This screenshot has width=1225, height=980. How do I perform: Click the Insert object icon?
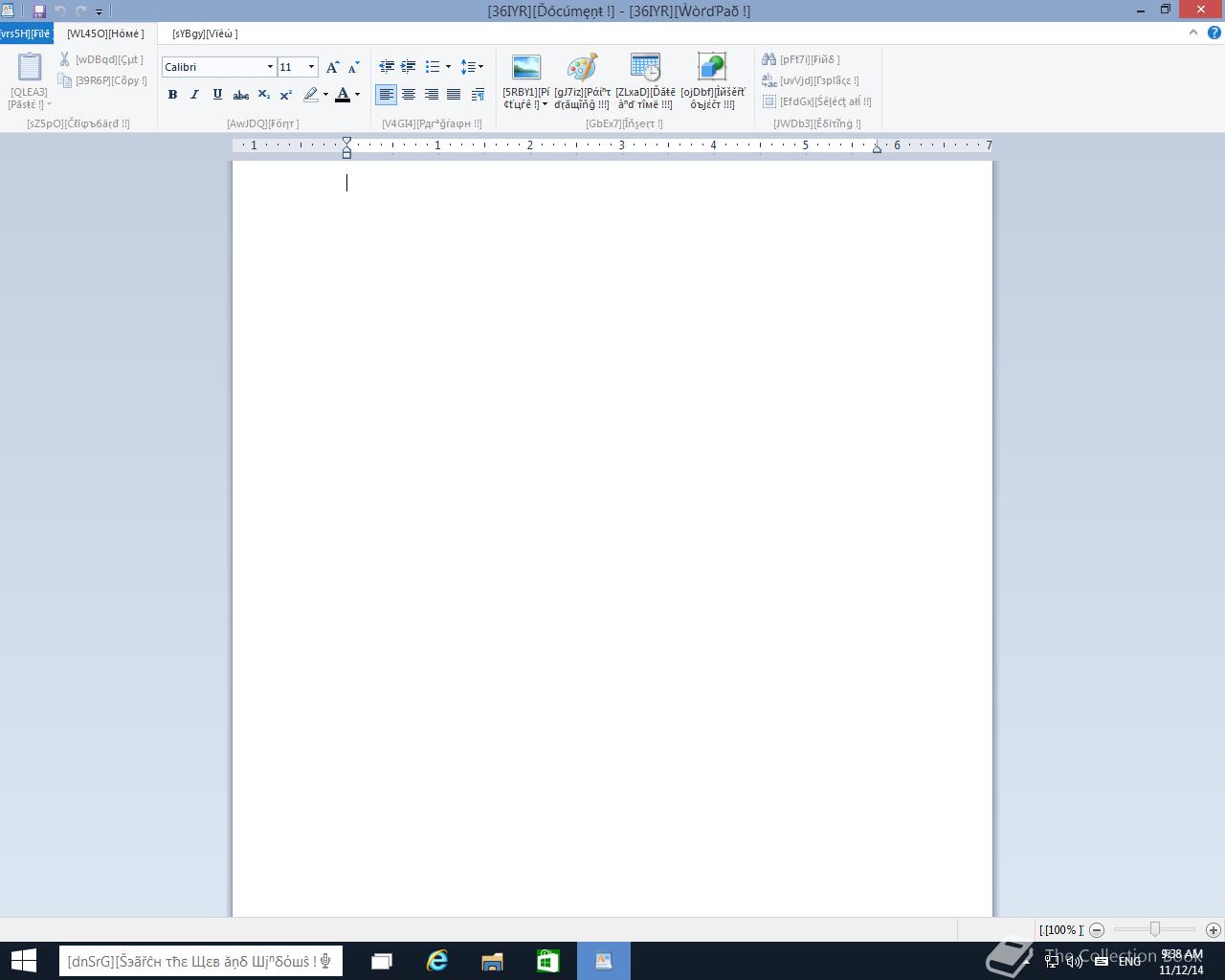click(x=712, y=67)
